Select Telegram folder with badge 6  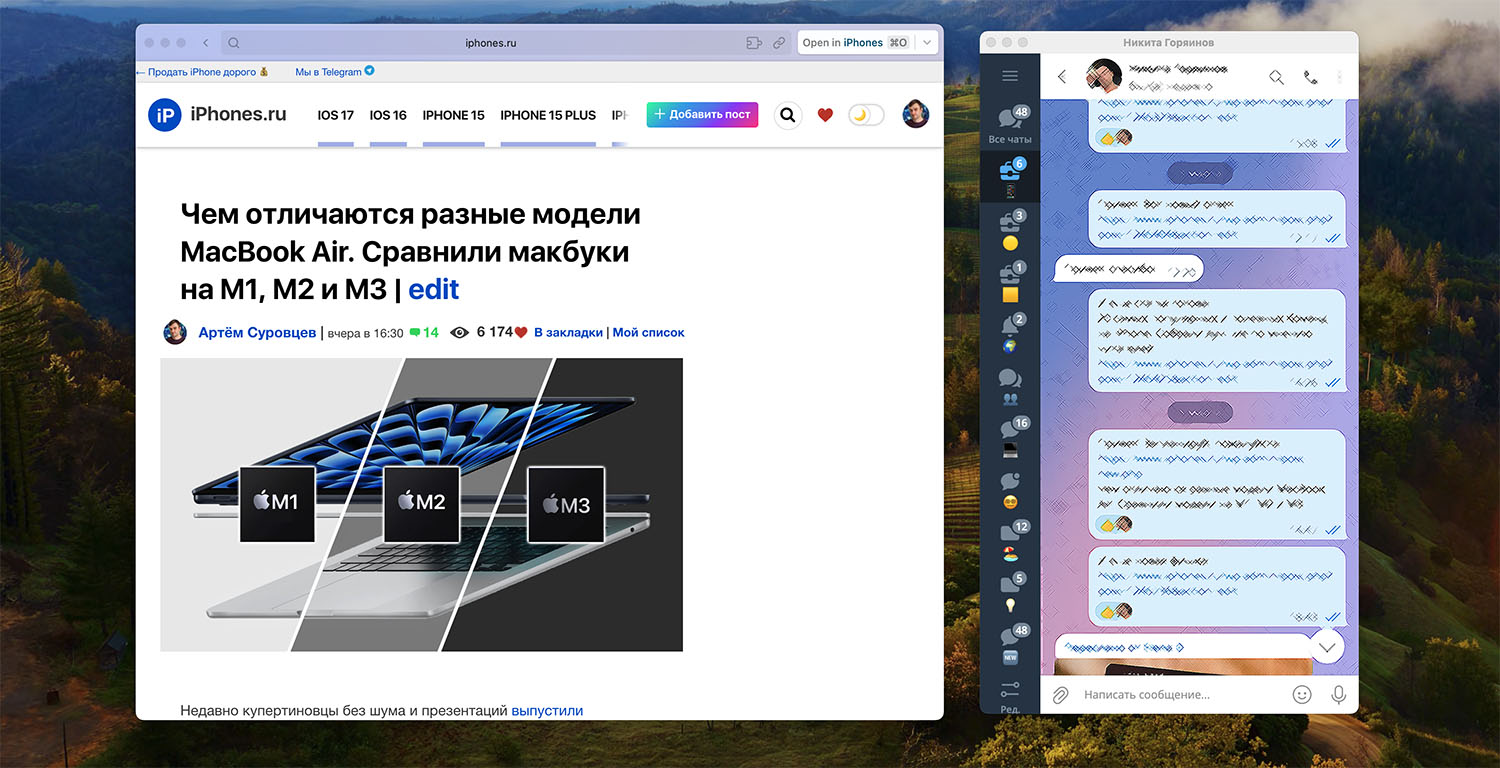(1010, 178)
